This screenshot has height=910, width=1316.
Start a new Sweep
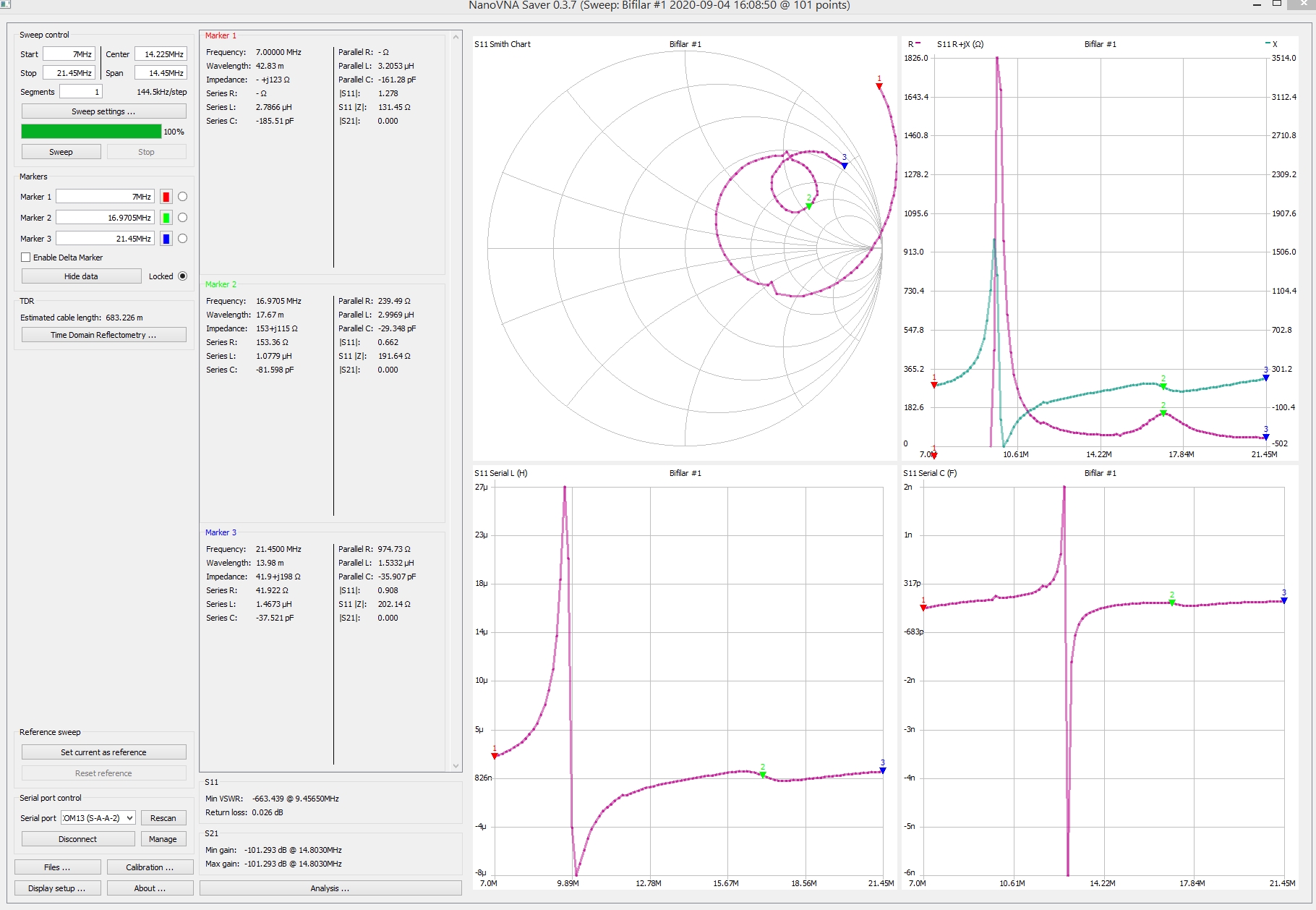(x=61, y=152)
